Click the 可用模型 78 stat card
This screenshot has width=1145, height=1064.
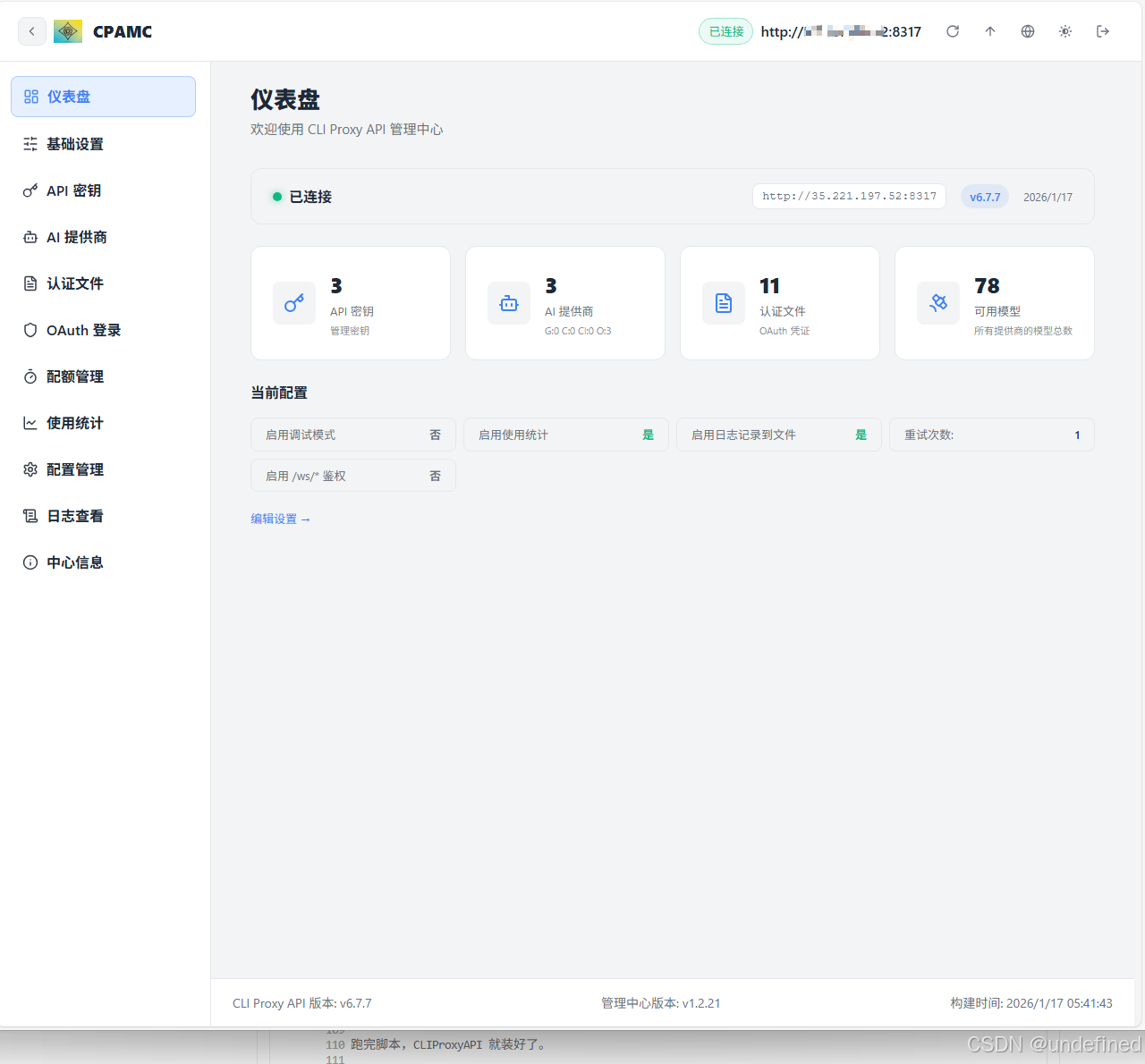(994, 303)
